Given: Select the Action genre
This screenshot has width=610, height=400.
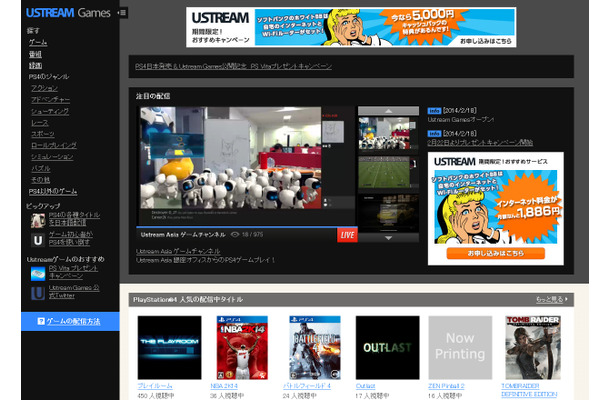Looking at the screenshot, I should (x=44, y=88).
